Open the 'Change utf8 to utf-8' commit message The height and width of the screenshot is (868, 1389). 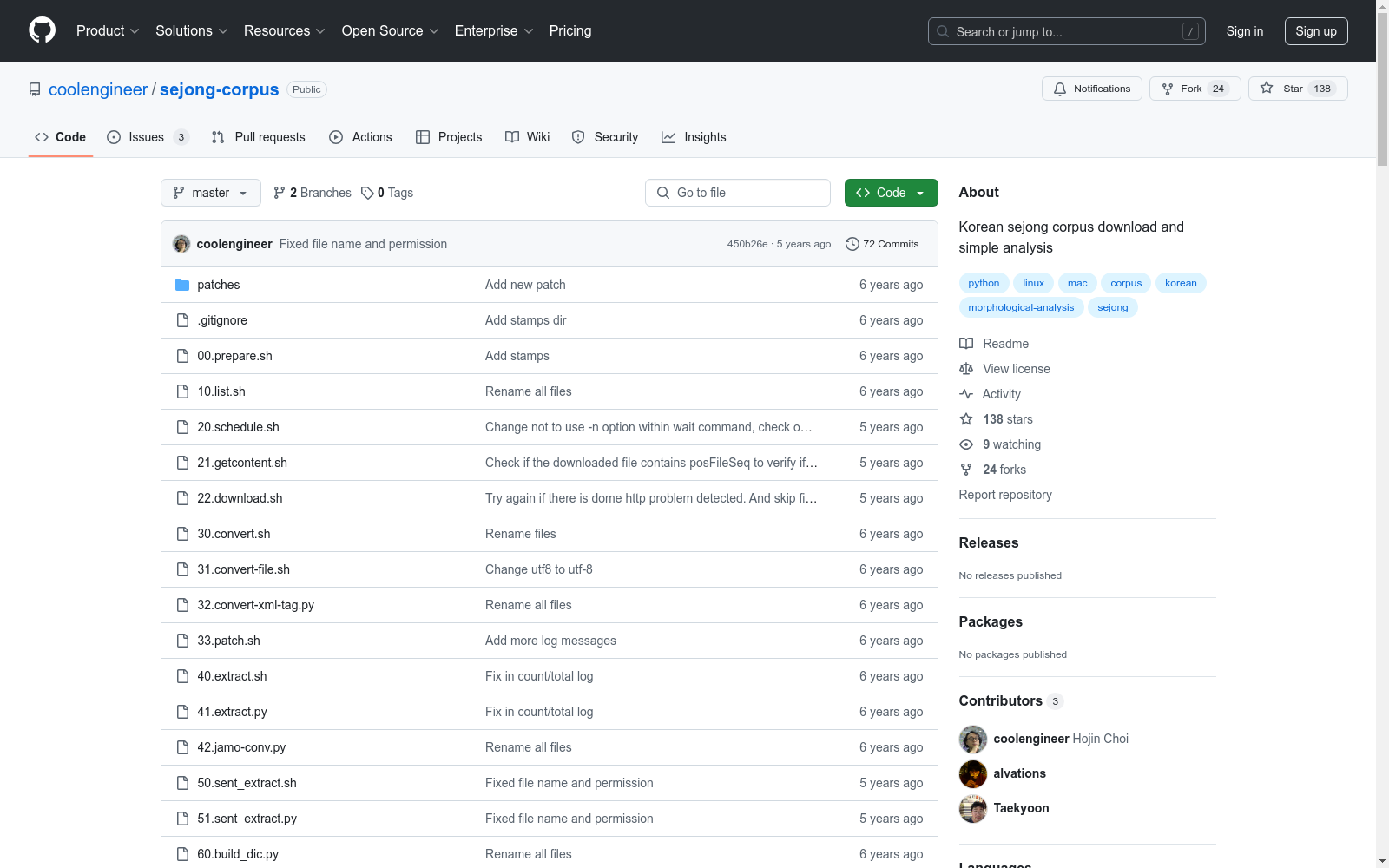click(539, 569)
